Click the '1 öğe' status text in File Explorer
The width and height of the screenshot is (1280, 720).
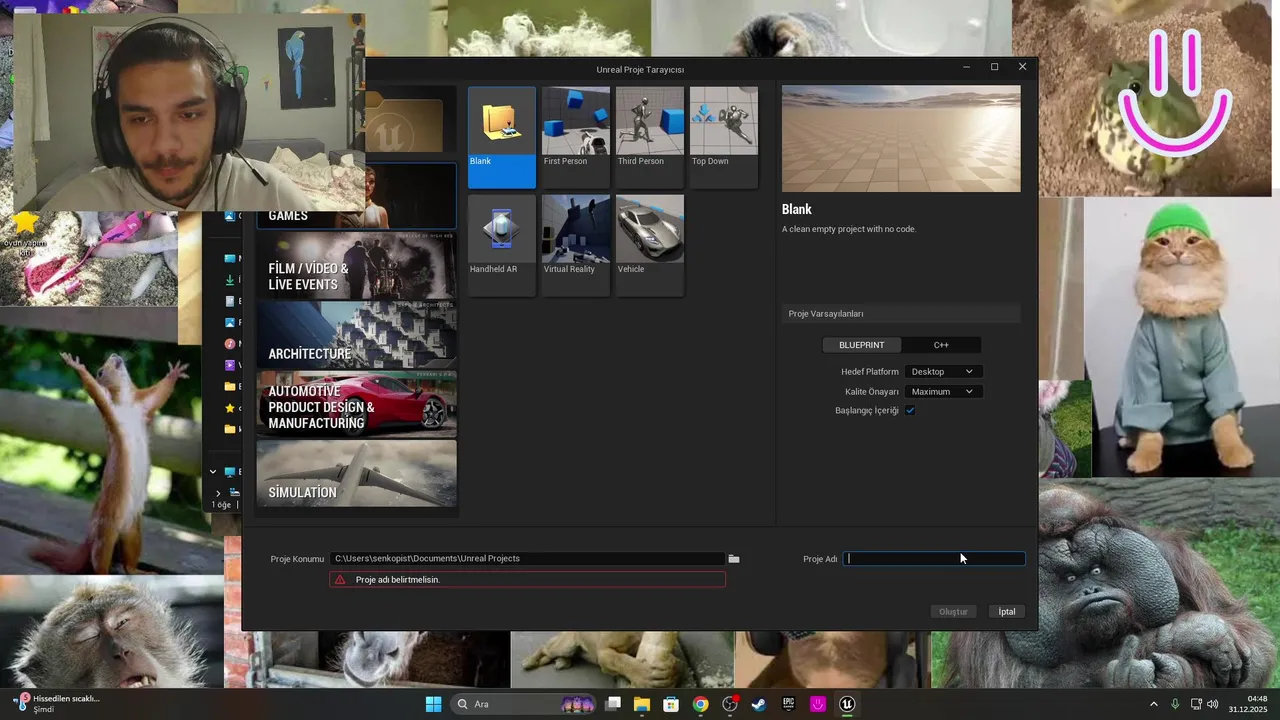221,505
